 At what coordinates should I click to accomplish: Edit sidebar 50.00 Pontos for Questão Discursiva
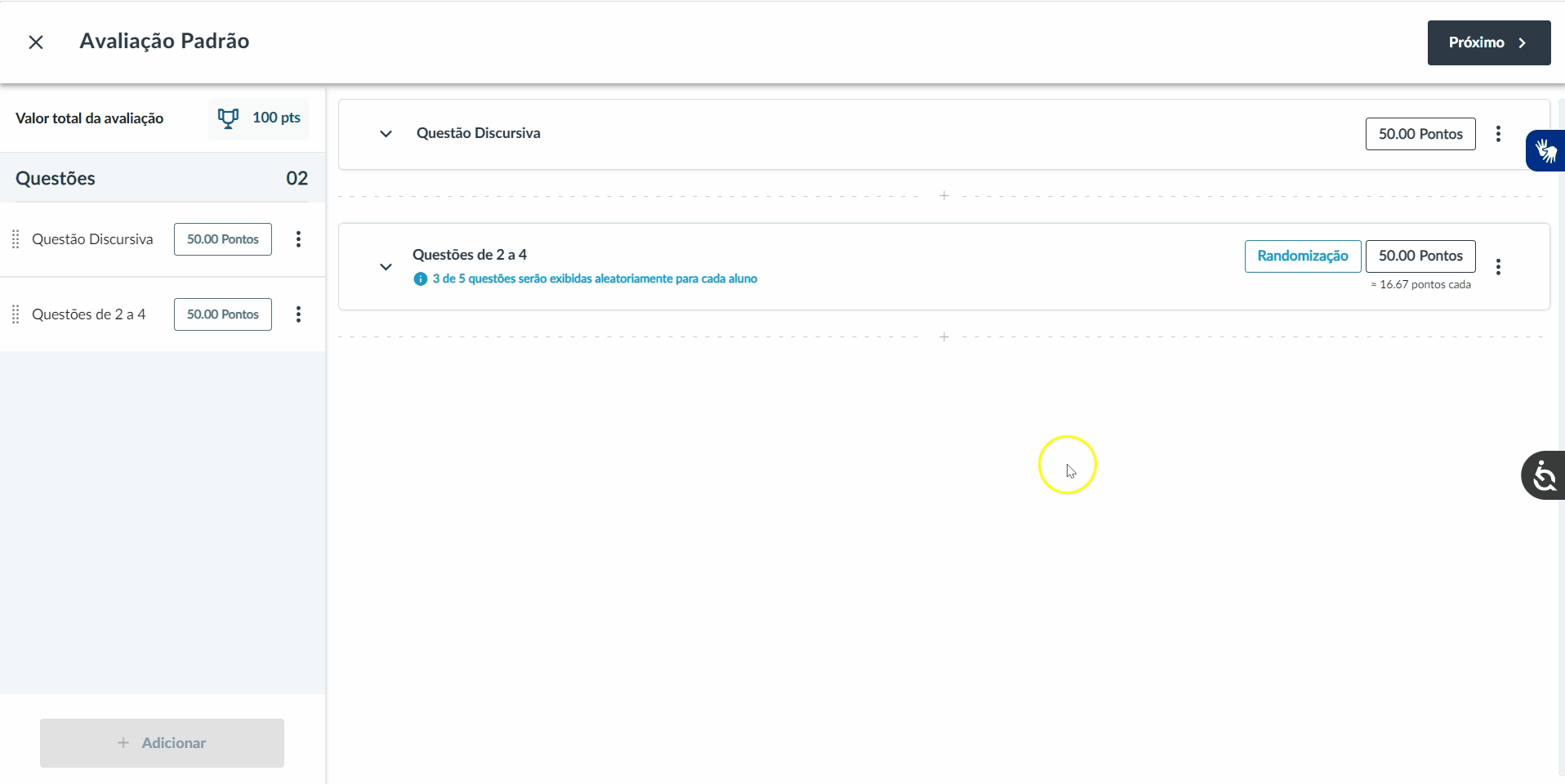[223, 239]
